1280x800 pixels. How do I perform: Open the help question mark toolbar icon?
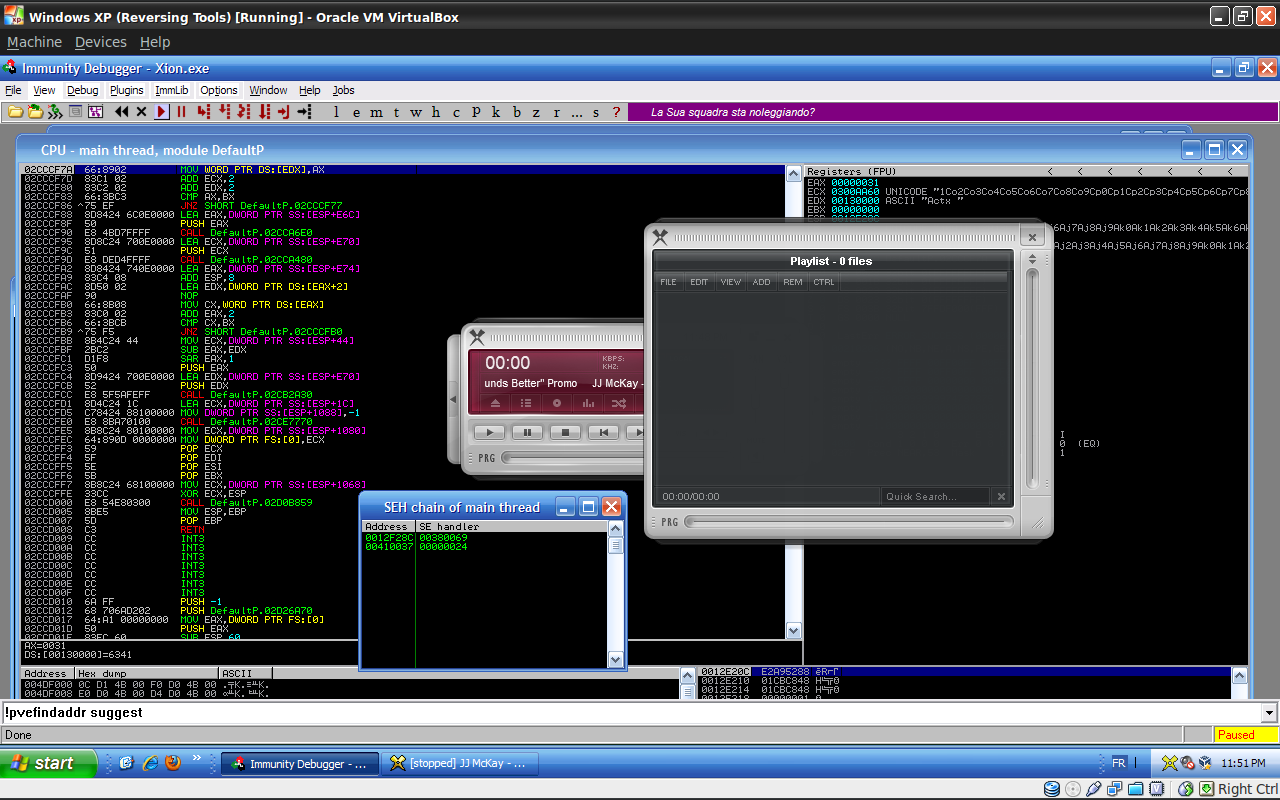tap(616, 112)
